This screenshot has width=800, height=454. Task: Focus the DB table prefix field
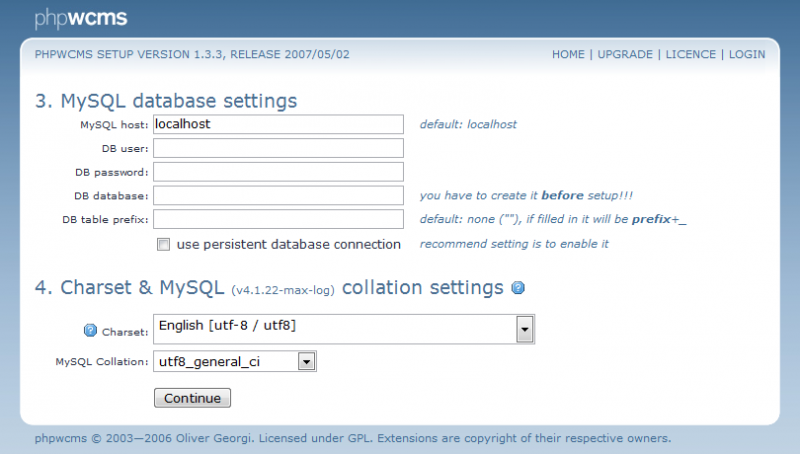[x=278, y=219]
